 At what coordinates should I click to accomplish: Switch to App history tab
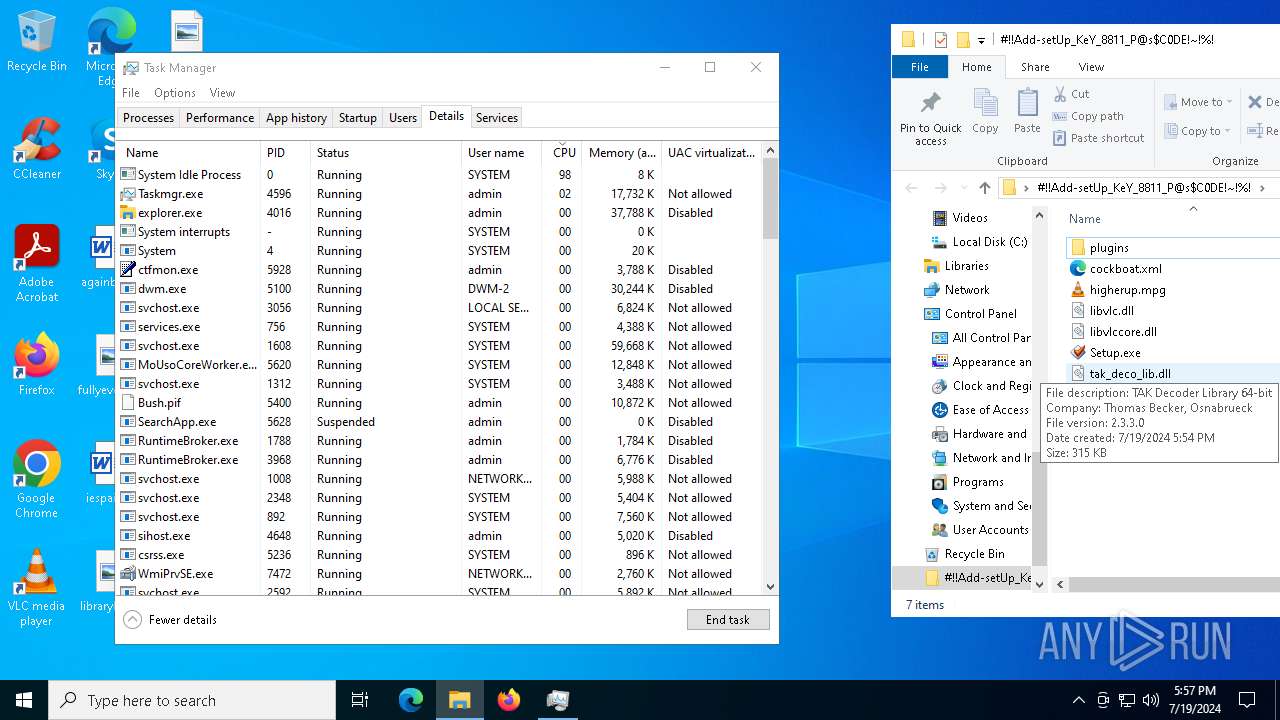[x=296, y=117]
